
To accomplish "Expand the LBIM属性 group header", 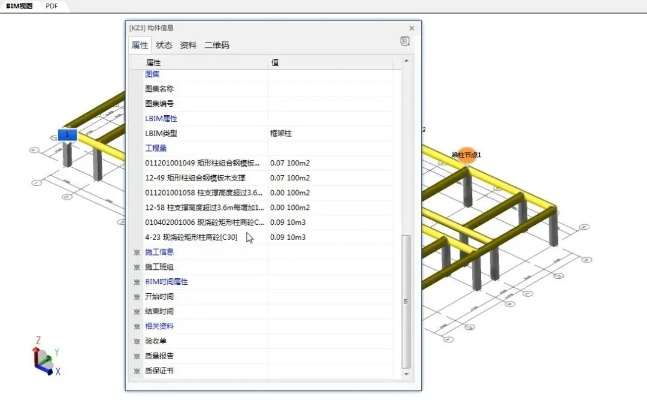I will (x=161, y=118).
